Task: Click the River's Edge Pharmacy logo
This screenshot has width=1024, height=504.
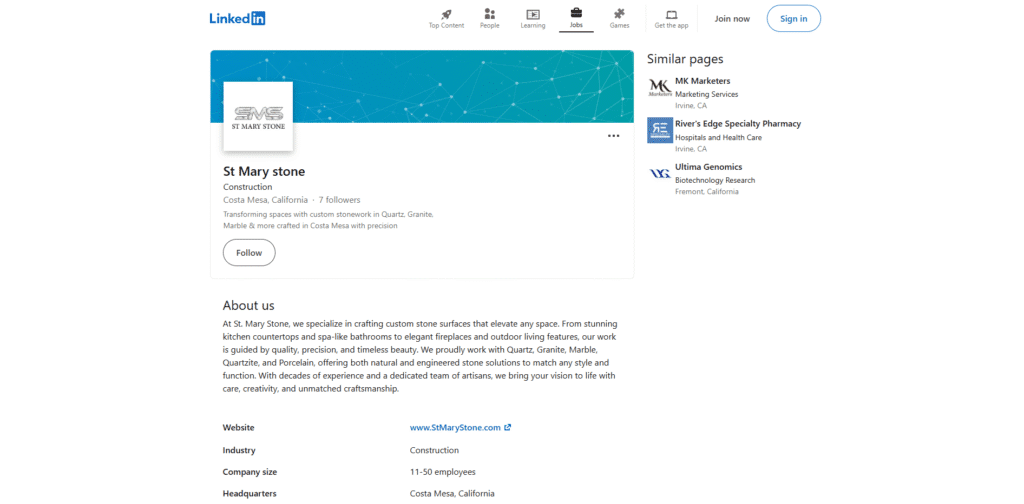Action: [x=660, y=130]
